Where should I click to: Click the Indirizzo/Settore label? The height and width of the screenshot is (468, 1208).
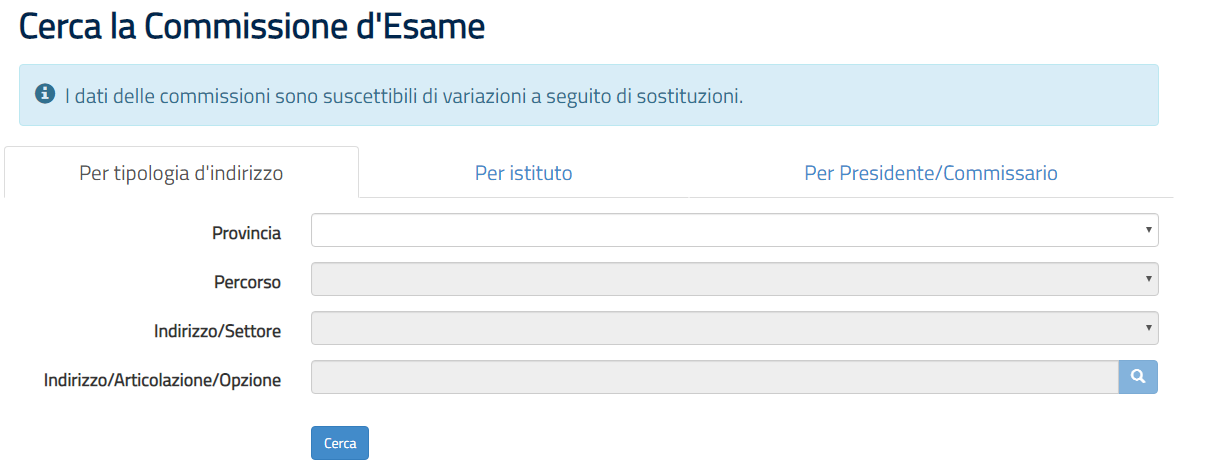pos(217,331)
